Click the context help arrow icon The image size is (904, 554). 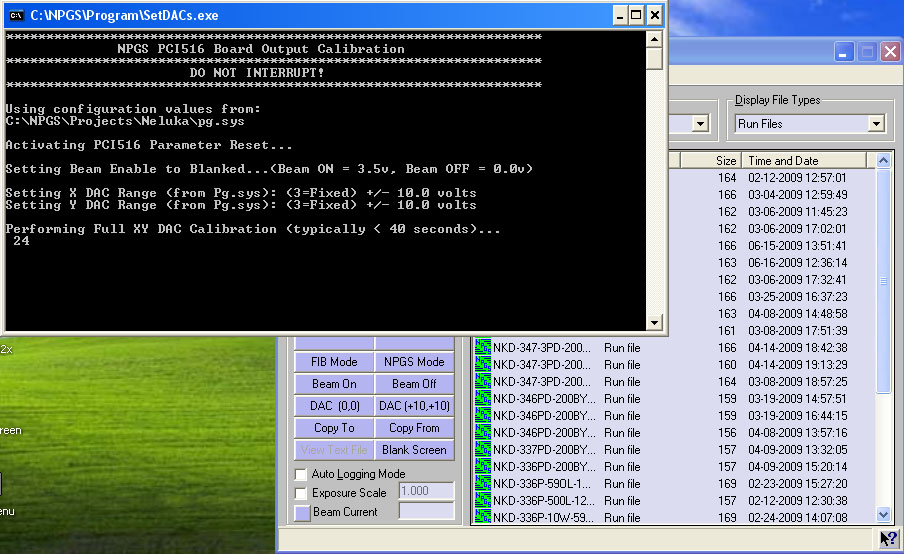(888, 540)
